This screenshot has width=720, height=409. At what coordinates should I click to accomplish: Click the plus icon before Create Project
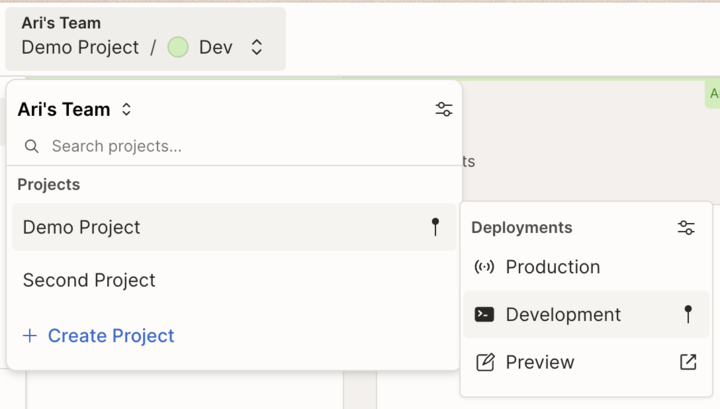(30, 336)
